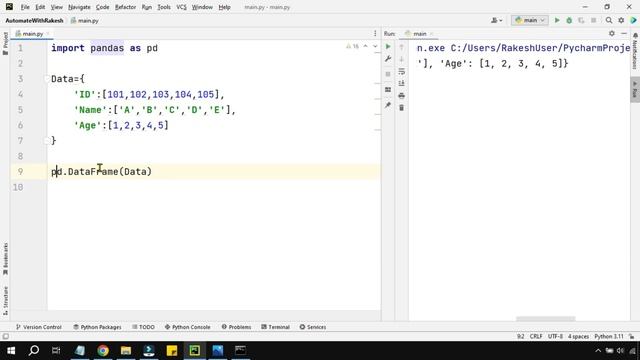Clear all console output trash icon
Screen dimensions: 640x360
pyautogui.click(x=402, y=108)
